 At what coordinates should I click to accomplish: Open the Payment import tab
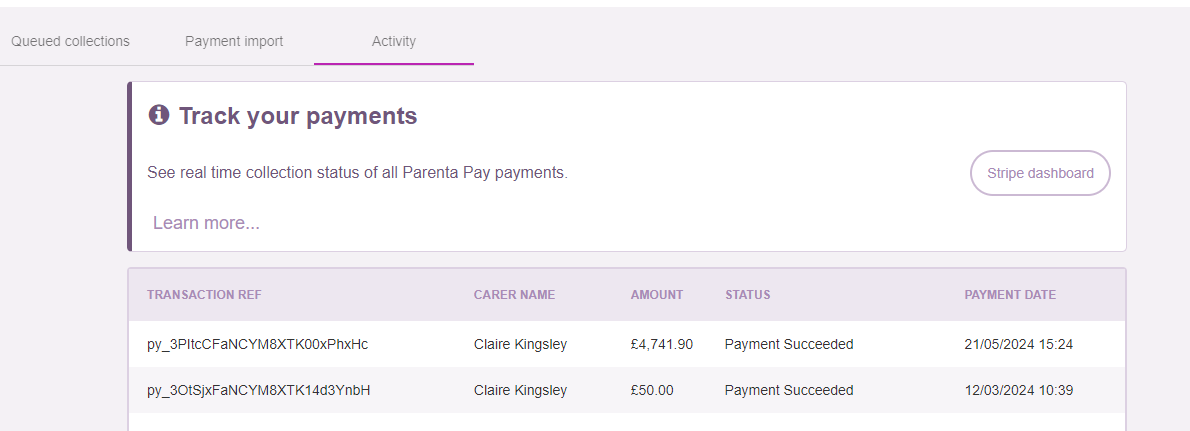[234, 41]
